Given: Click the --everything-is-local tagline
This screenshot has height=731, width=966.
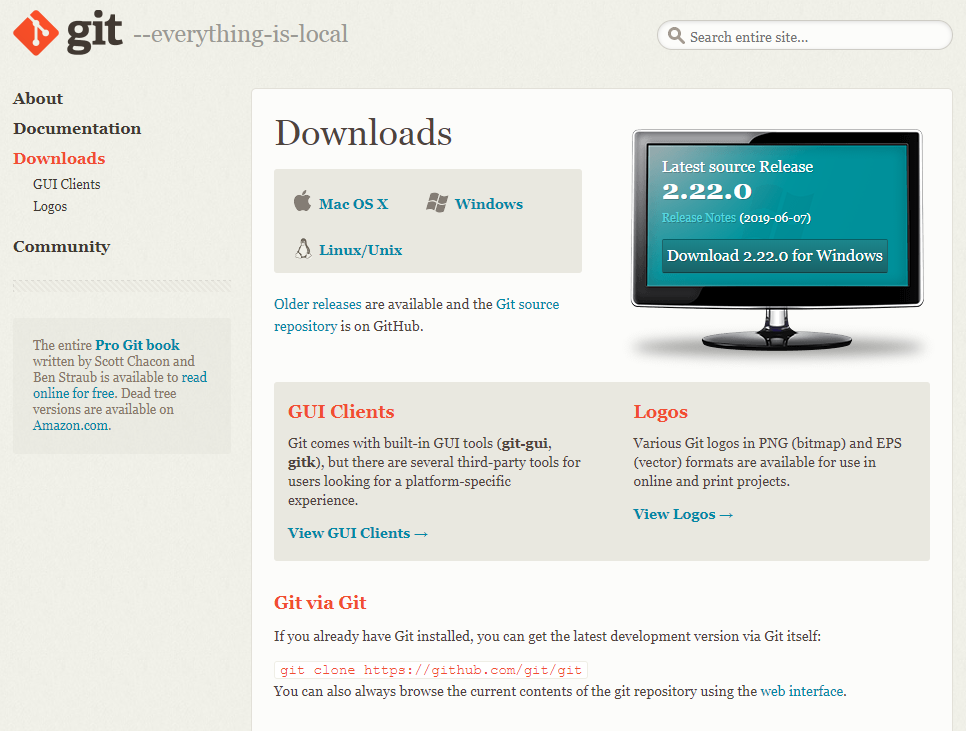Looking at the screenshot, I should pos(241,34).
